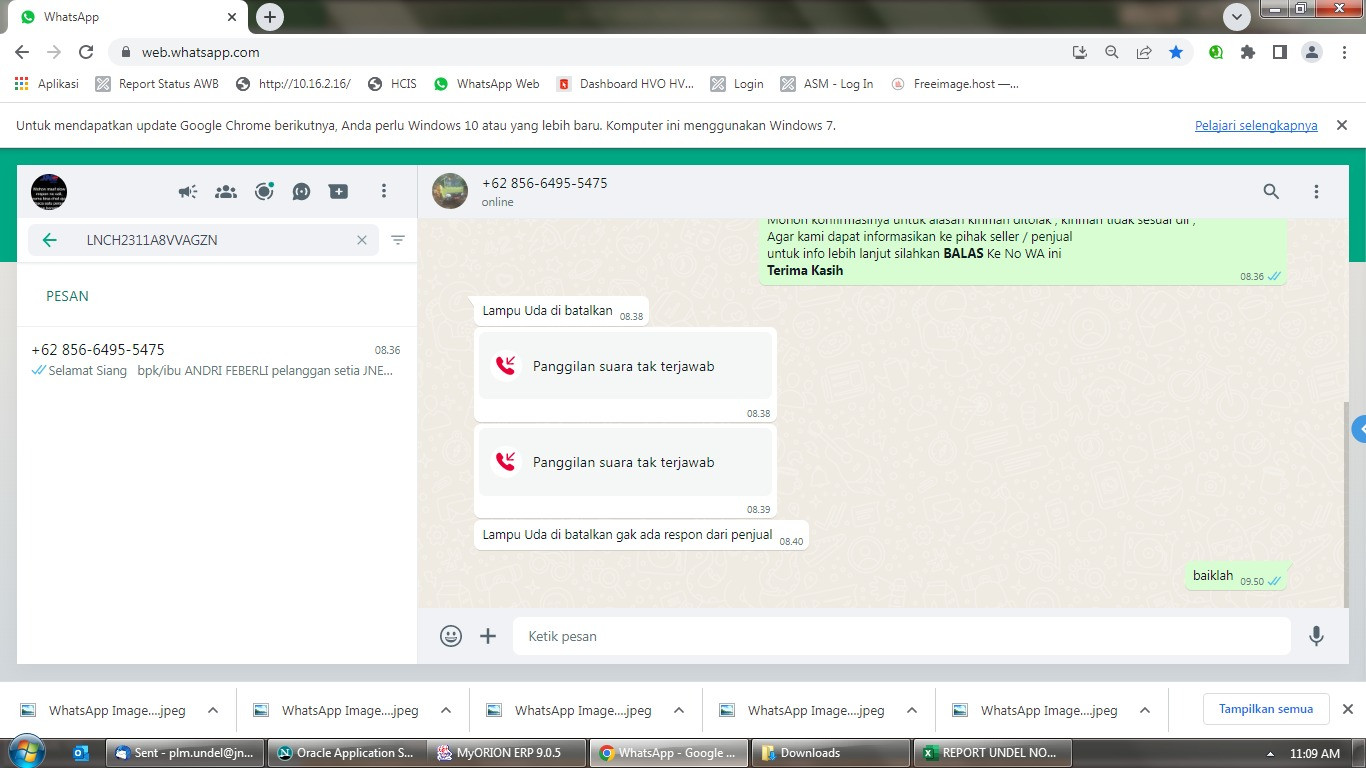The image size is (1366, 768).
Task: Toggle the Chrome side panel
Action: point(1280,52)
